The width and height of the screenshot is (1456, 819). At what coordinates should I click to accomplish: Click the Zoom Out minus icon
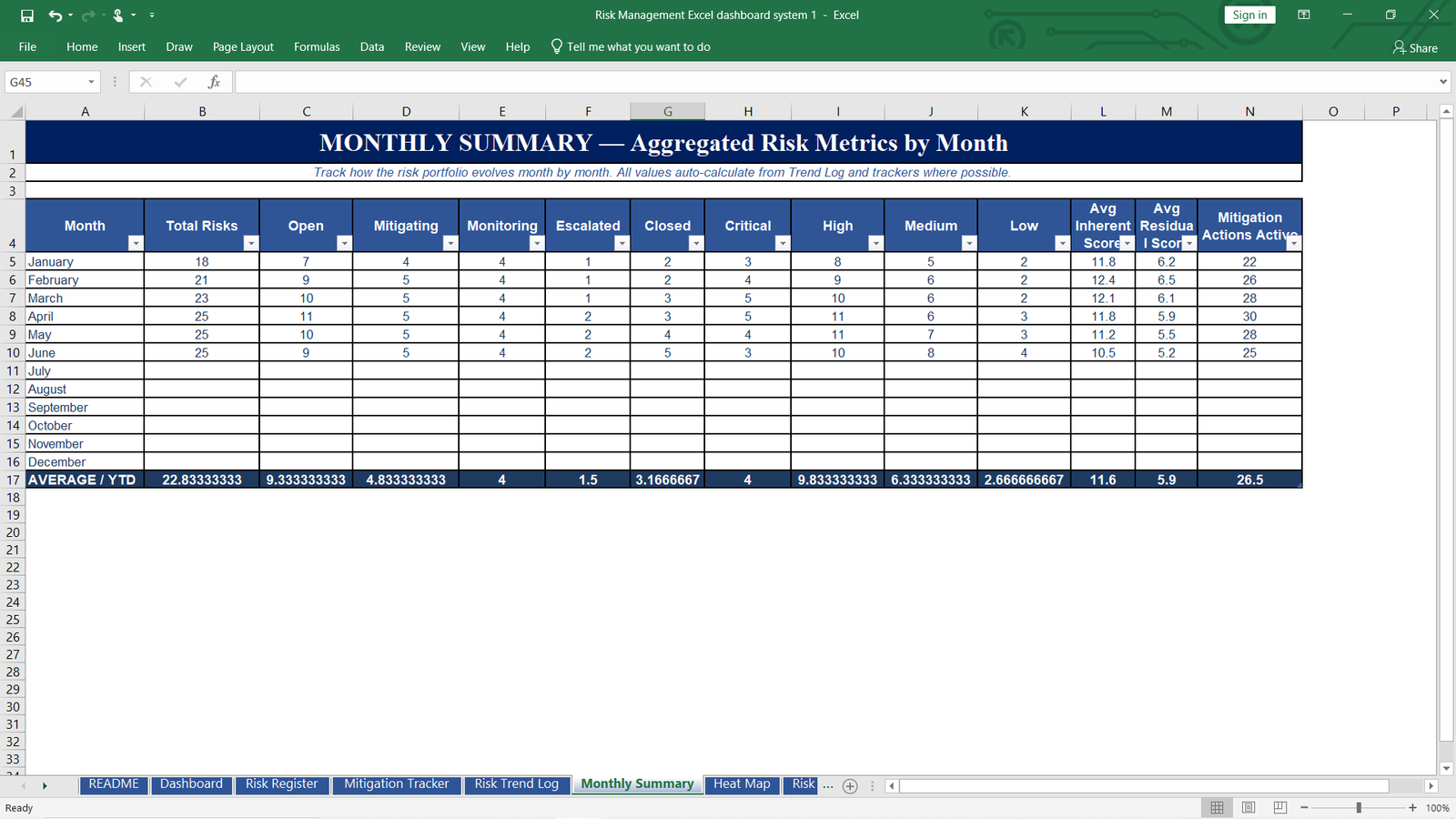point(1304,808)
